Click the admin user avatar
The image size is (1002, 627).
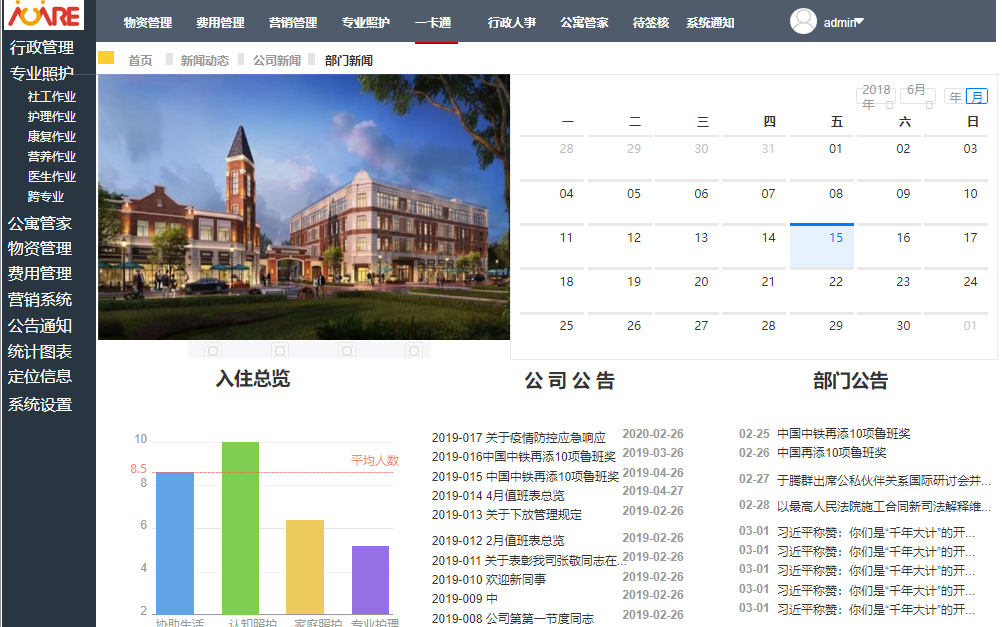[803, 21]
